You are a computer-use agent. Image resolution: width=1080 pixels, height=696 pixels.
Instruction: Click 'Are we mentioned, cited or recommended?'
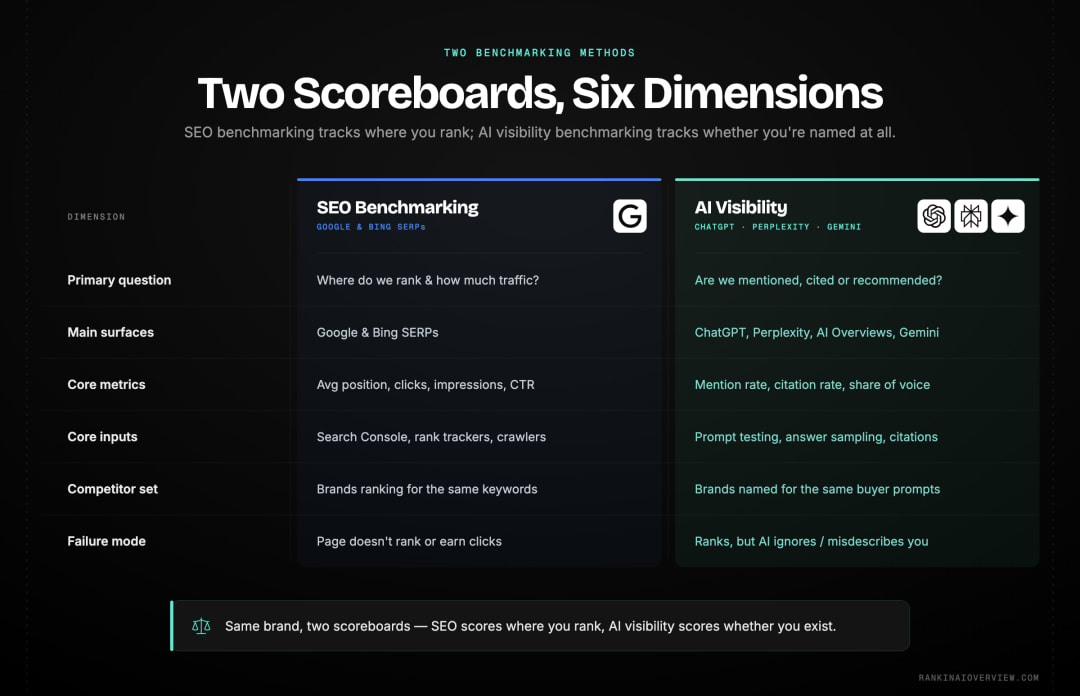coord(818,280)
